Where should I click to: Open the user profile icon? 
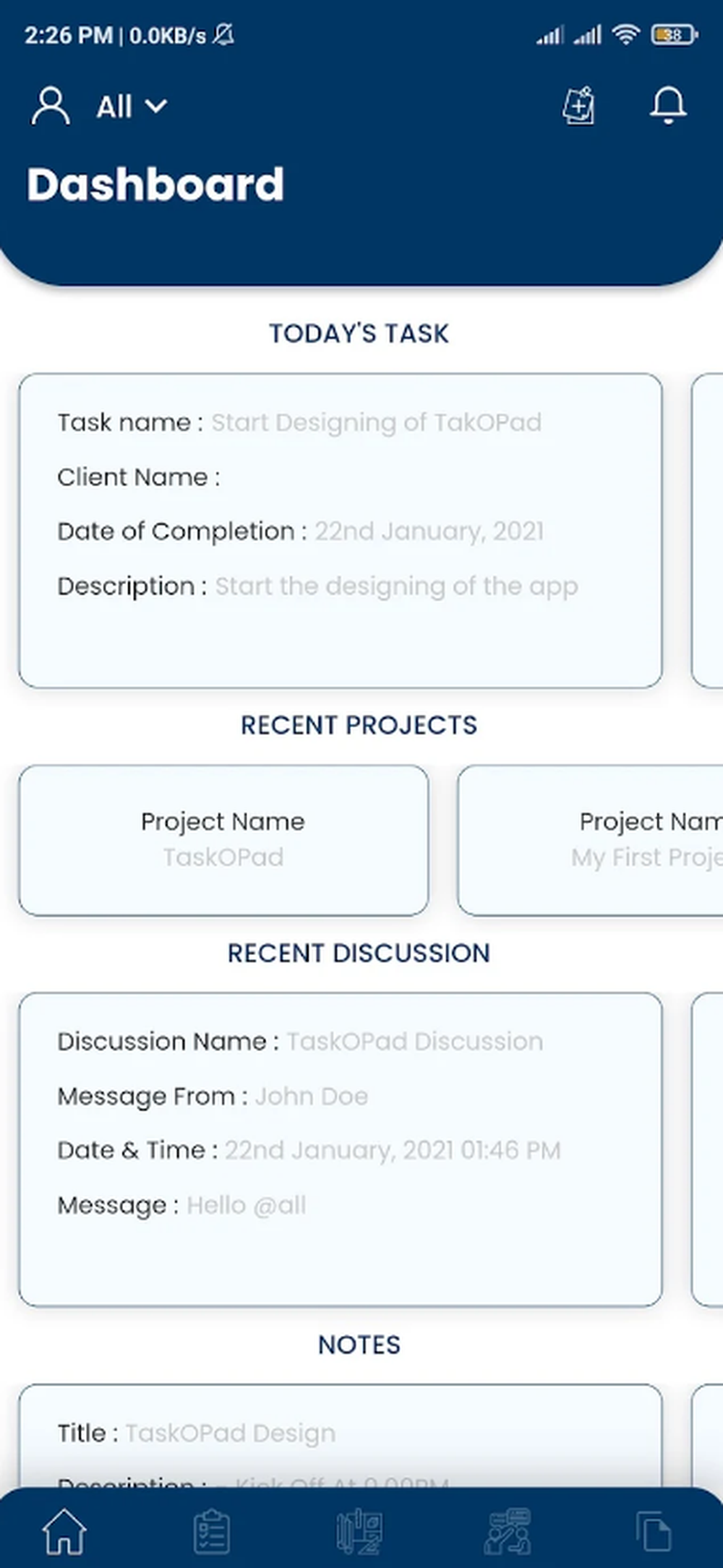[51, 107]
